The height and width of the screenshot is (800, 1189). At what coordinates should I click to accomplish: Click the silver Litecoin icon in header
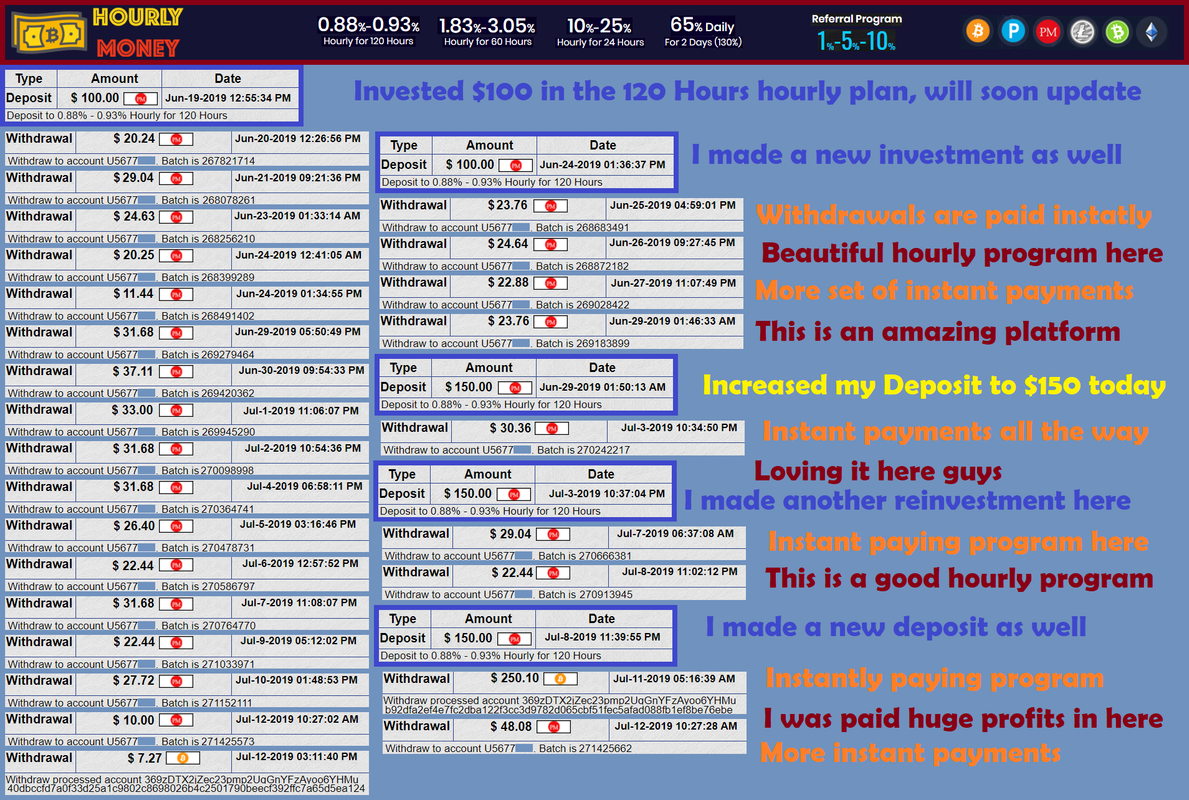tap(1082, 32)
